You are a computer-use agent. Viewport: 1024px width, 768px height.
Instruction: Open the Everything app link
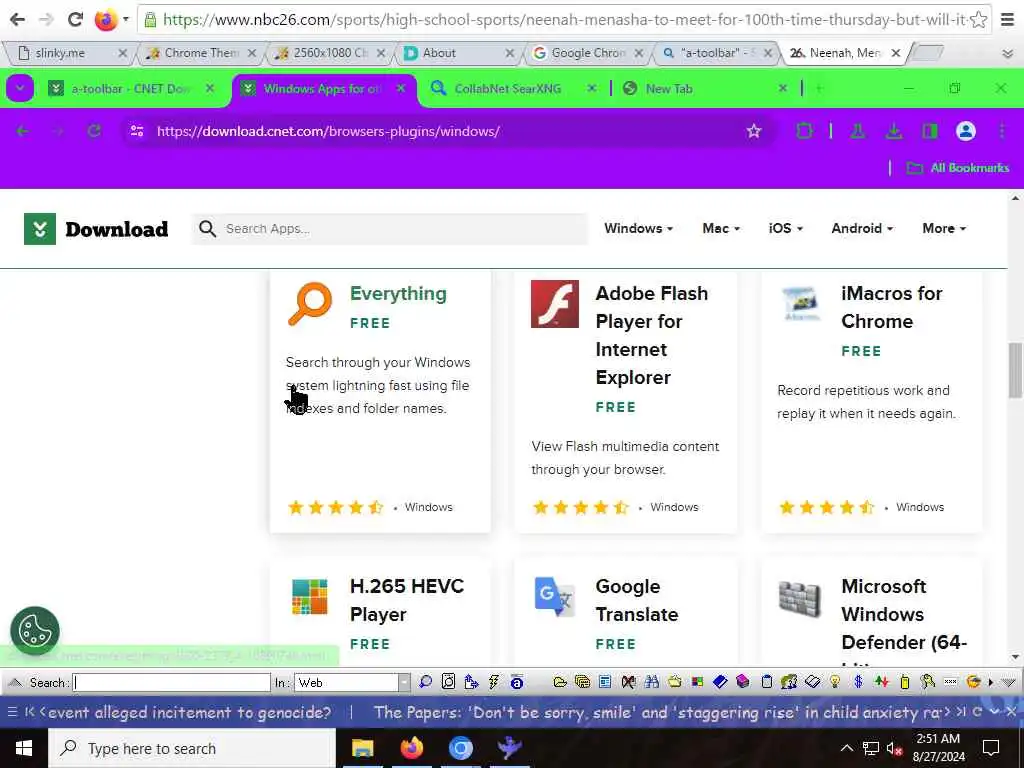pyautogui.click(x=398, y=294)
